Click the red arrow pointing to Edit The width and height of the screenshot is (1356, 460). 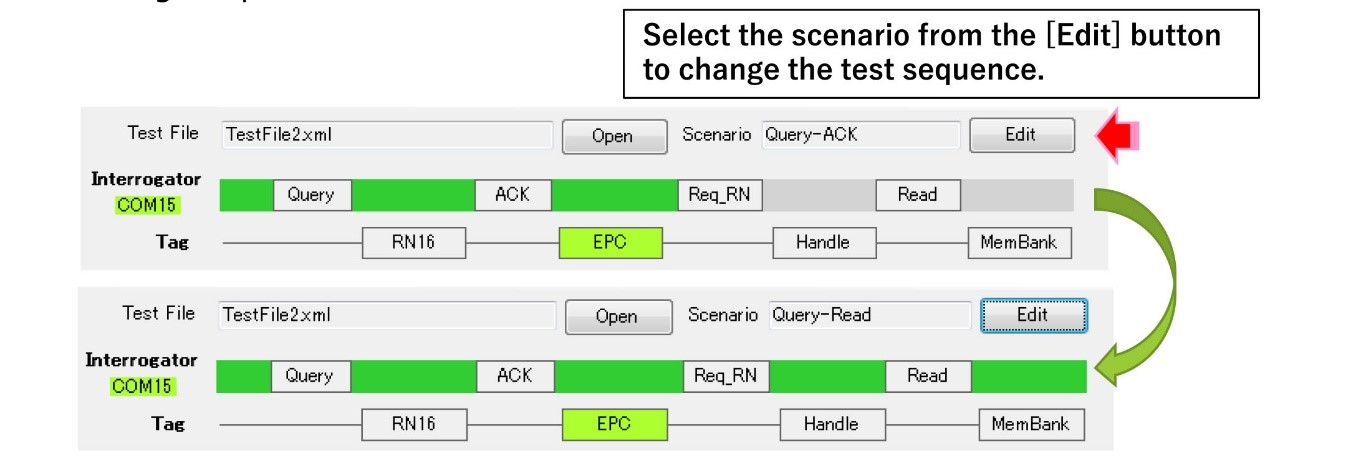pyautogui.click(x=1118, y=135)
